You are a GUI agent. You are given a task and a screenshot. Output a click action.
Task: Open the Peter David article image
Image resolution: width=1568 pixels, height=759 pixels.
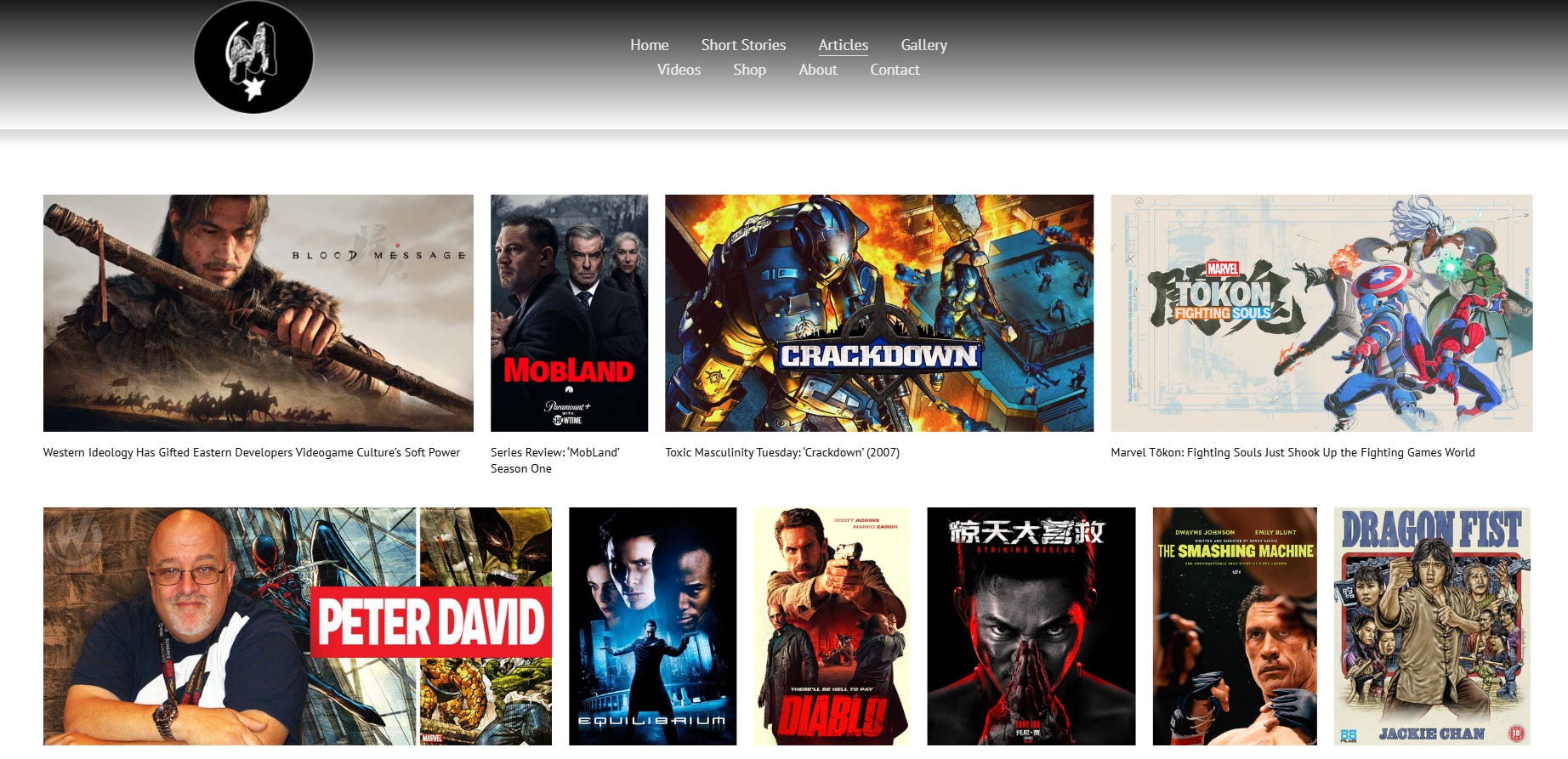tap(298, 626)
